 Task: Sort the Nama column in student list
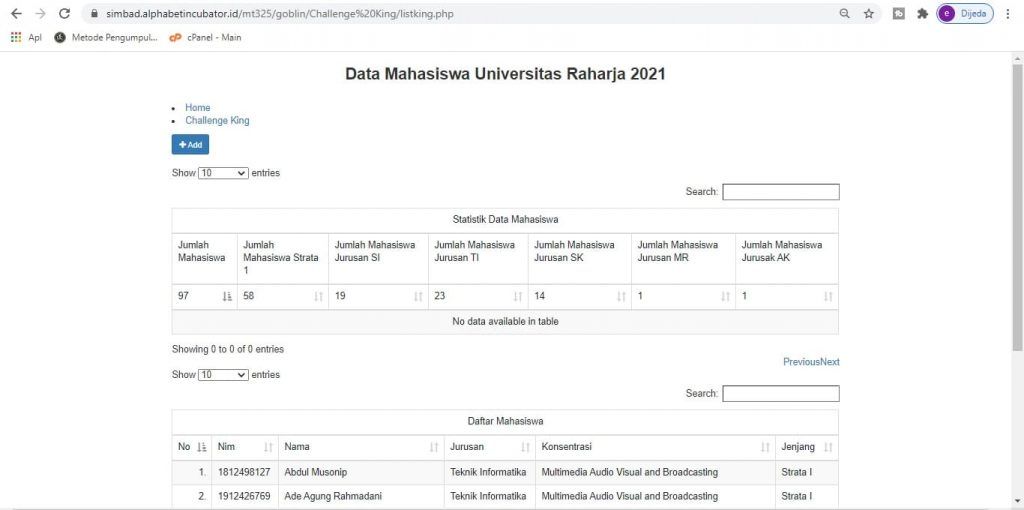(433, 447)
